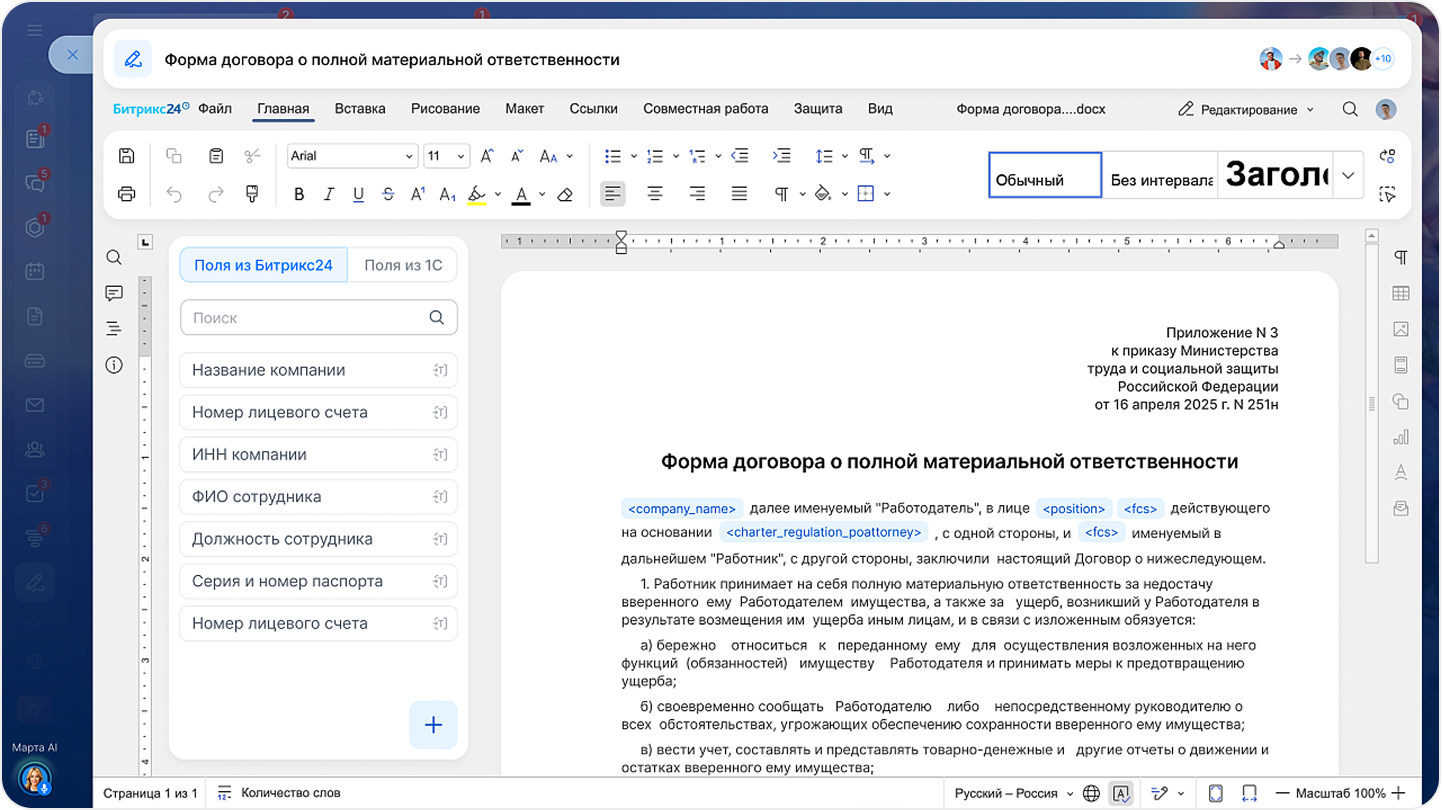
Task: Click the Paste clipboard icon
Action: point(215,156)
